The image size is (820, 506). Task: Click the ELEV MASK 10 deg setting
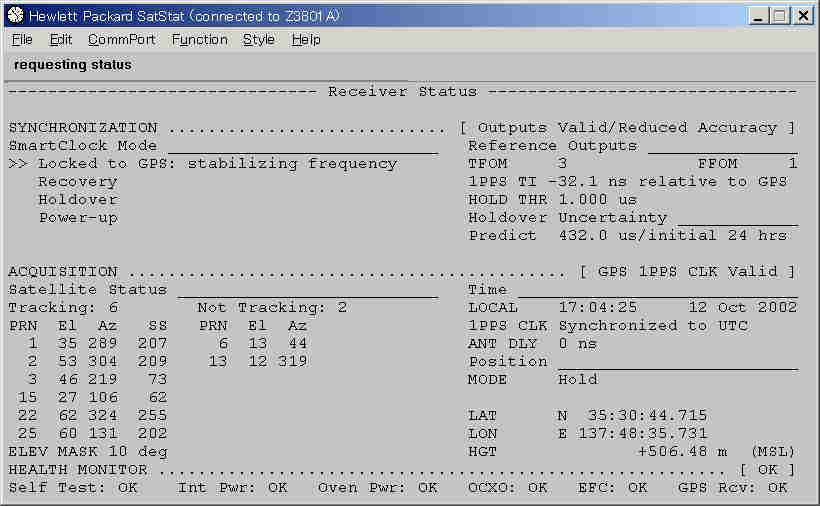[88, 452]
